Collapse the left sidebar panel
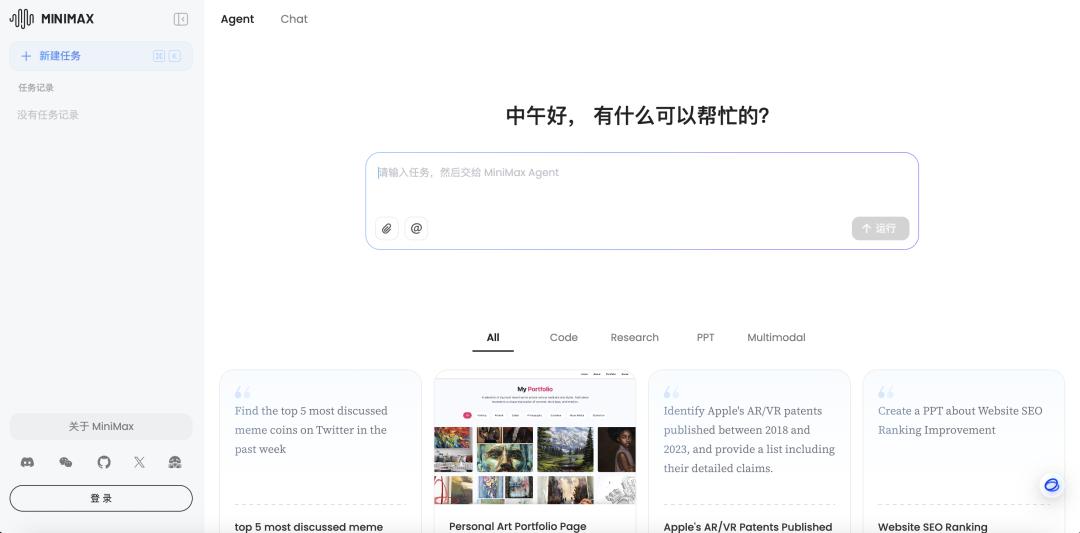 click(x=181, y=19)
